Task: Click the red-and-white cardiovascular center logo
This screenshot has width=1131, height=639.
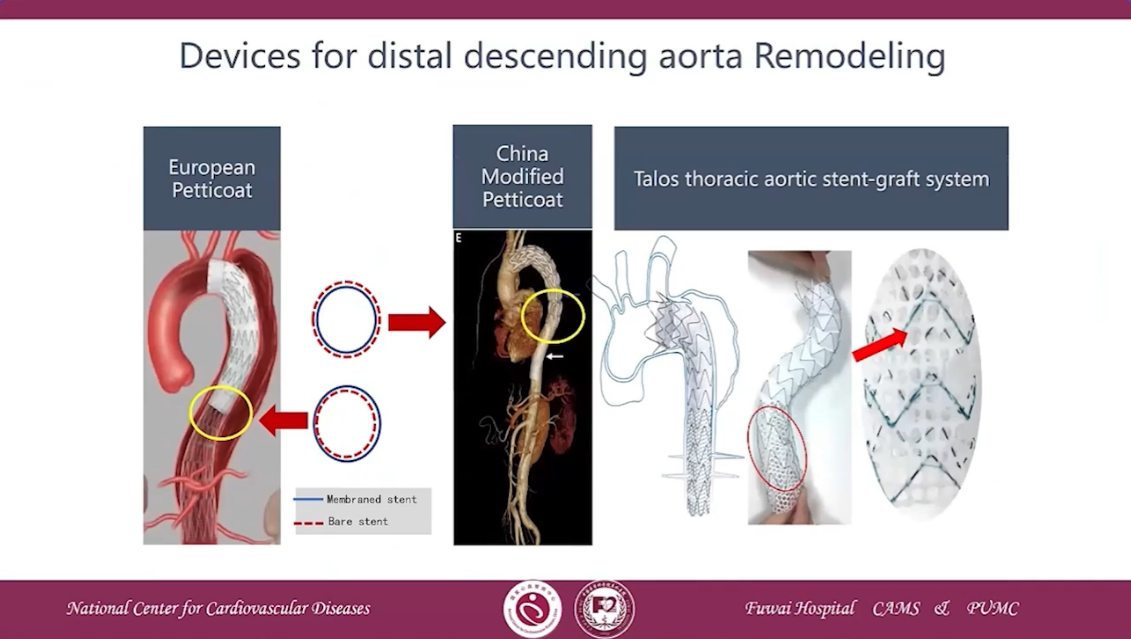Action: point(532,609)
